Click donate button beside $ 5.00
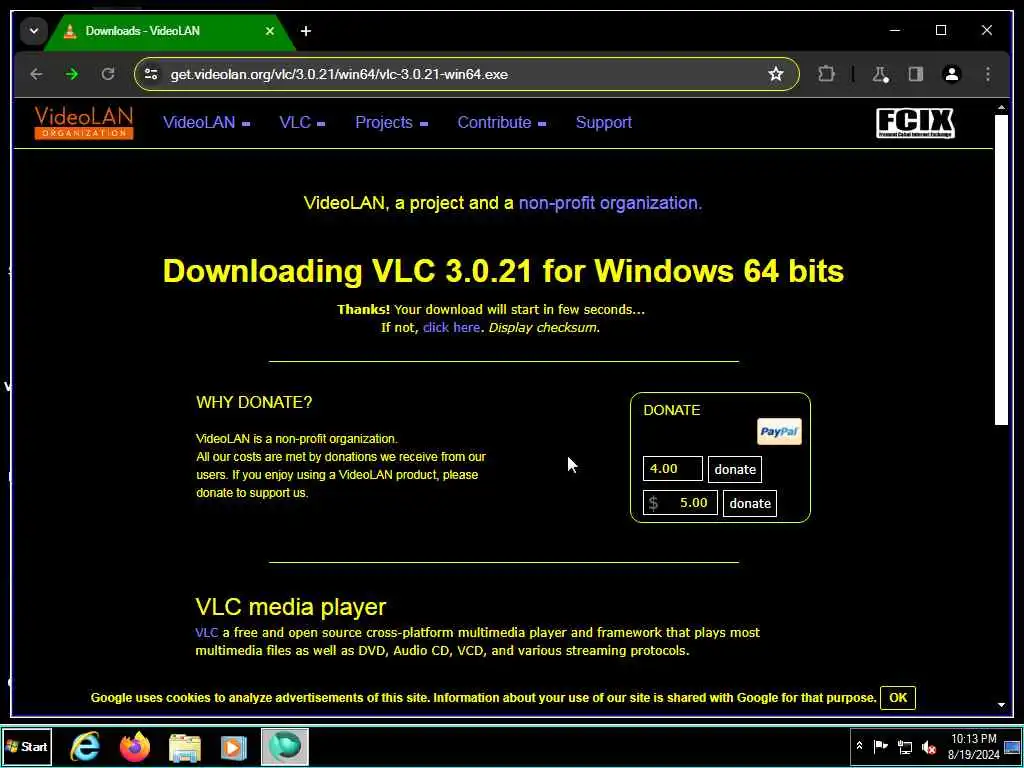The image size is (1024, 768). 750,504
